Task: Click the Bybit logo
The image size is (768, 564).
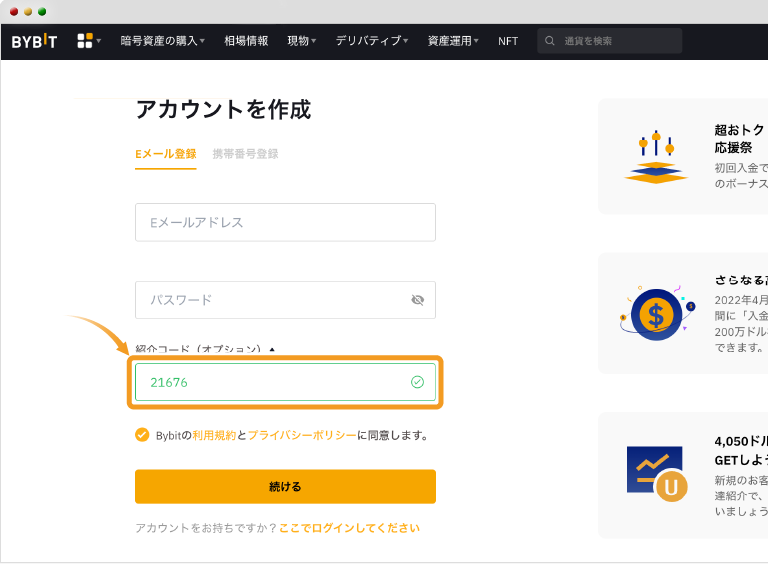Action: pyautogui.click(x=34, y=41)
